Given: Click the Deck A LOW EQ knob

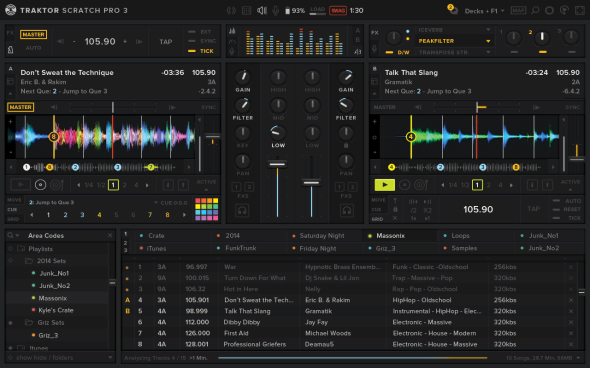Looking at the screenshot, I should (278, 132).
